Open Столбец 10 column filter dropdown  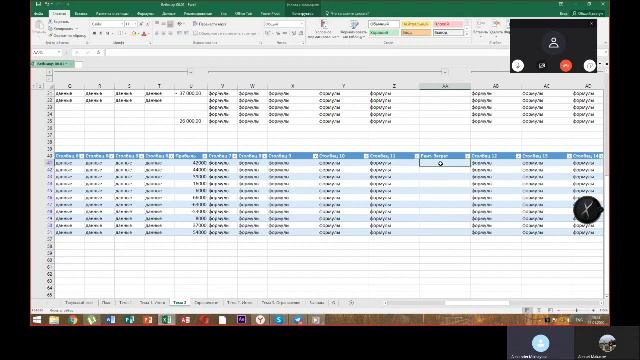[366, 156]
